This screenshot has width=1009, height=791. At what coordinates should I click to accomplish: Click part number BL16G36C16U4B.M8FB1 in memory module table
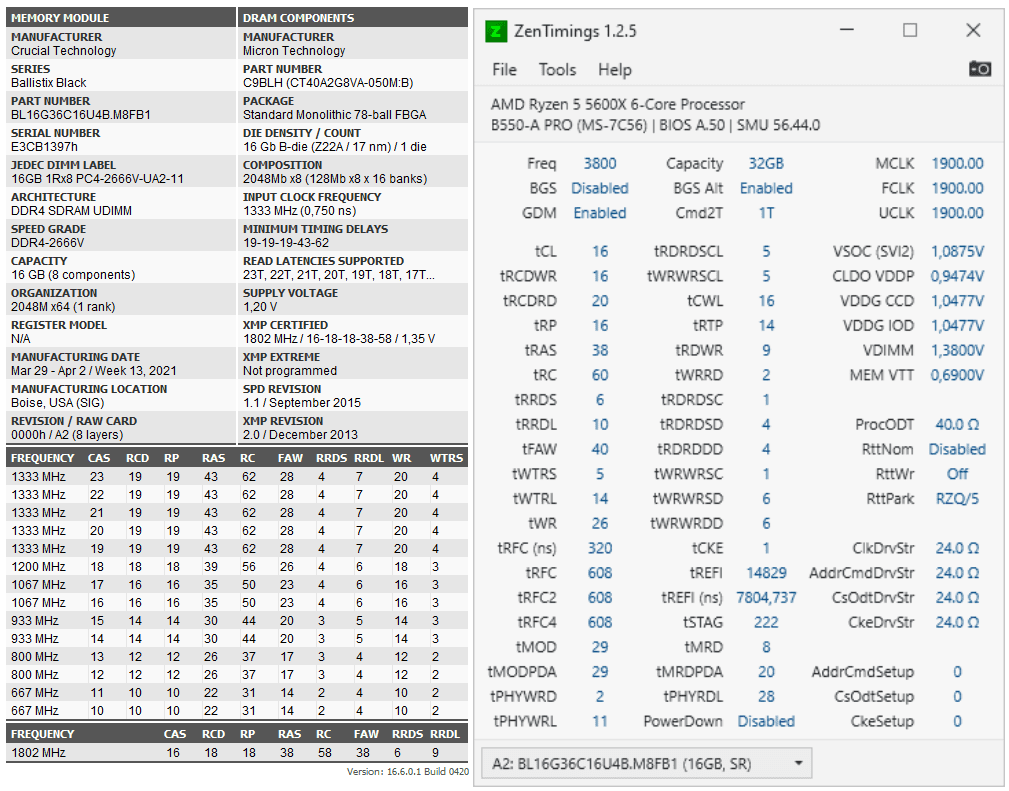[80, 115]
